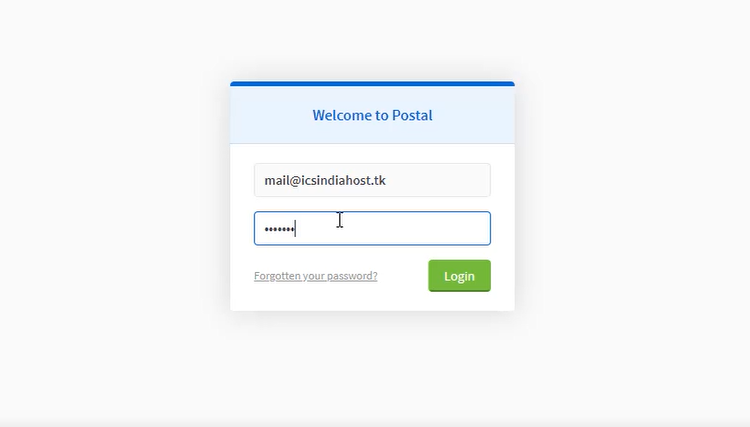Open the Forgotten your password link
750x427 pixels.
pos(316,276)
